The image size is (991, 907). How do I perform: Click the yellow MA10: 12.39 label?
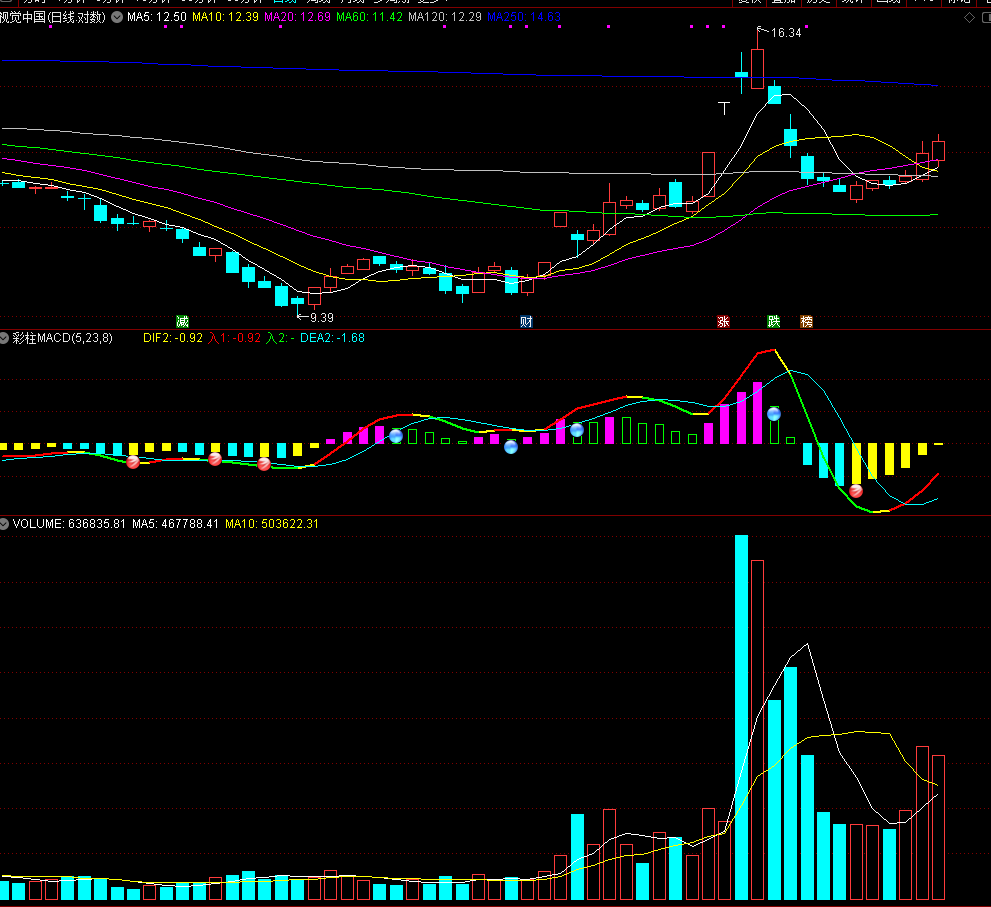[226, 17]
